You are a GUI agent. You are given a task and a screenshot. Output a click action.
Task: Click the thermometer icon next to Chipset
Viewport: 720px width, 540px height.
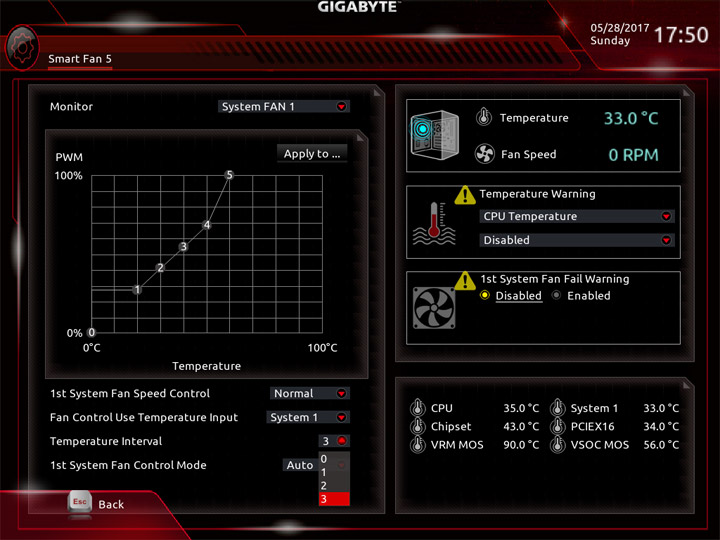click(x=417, y=426)
